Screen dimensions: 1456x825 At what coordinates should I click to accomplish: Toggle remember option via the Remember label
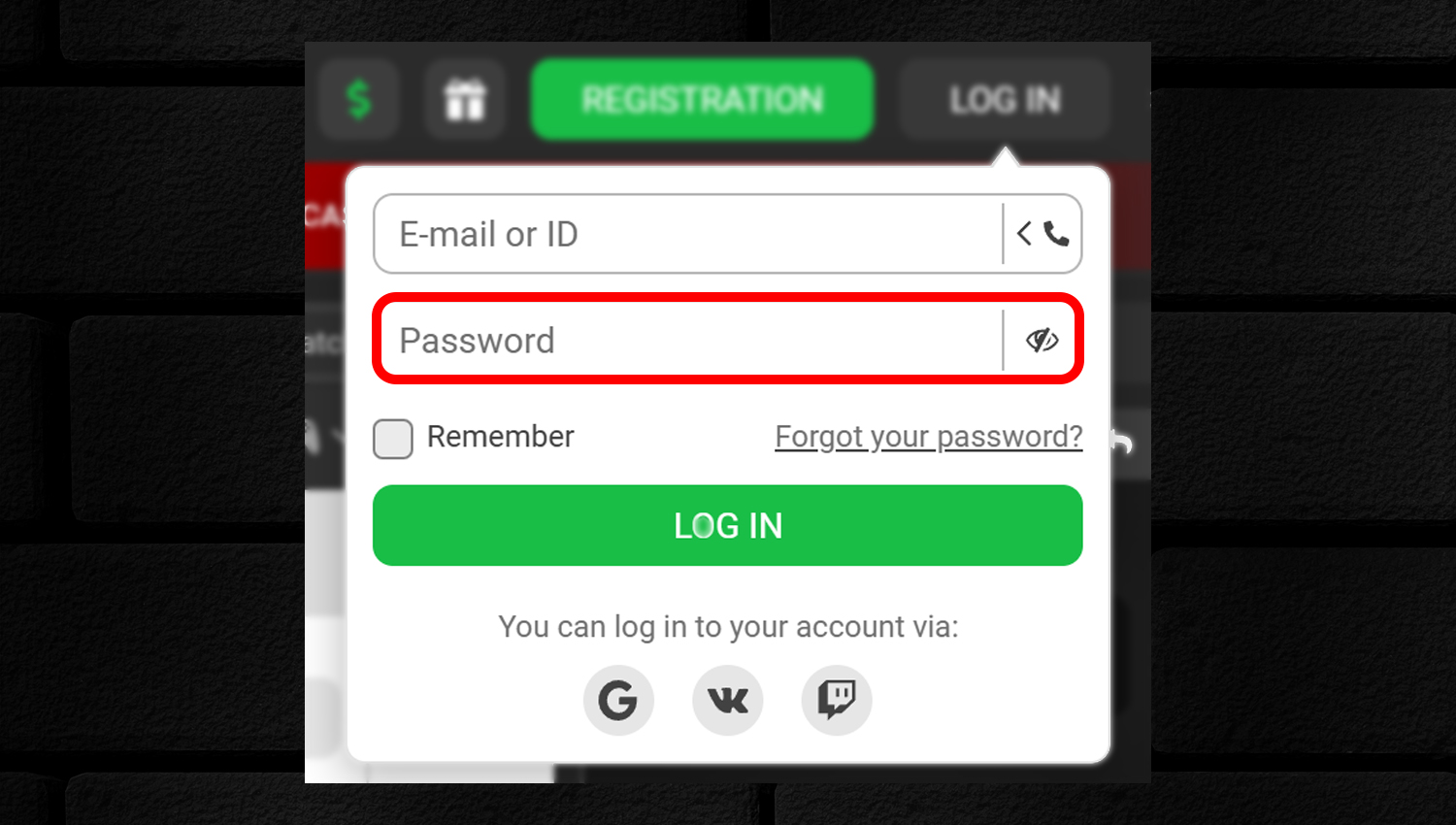click(x=501, y=437)
